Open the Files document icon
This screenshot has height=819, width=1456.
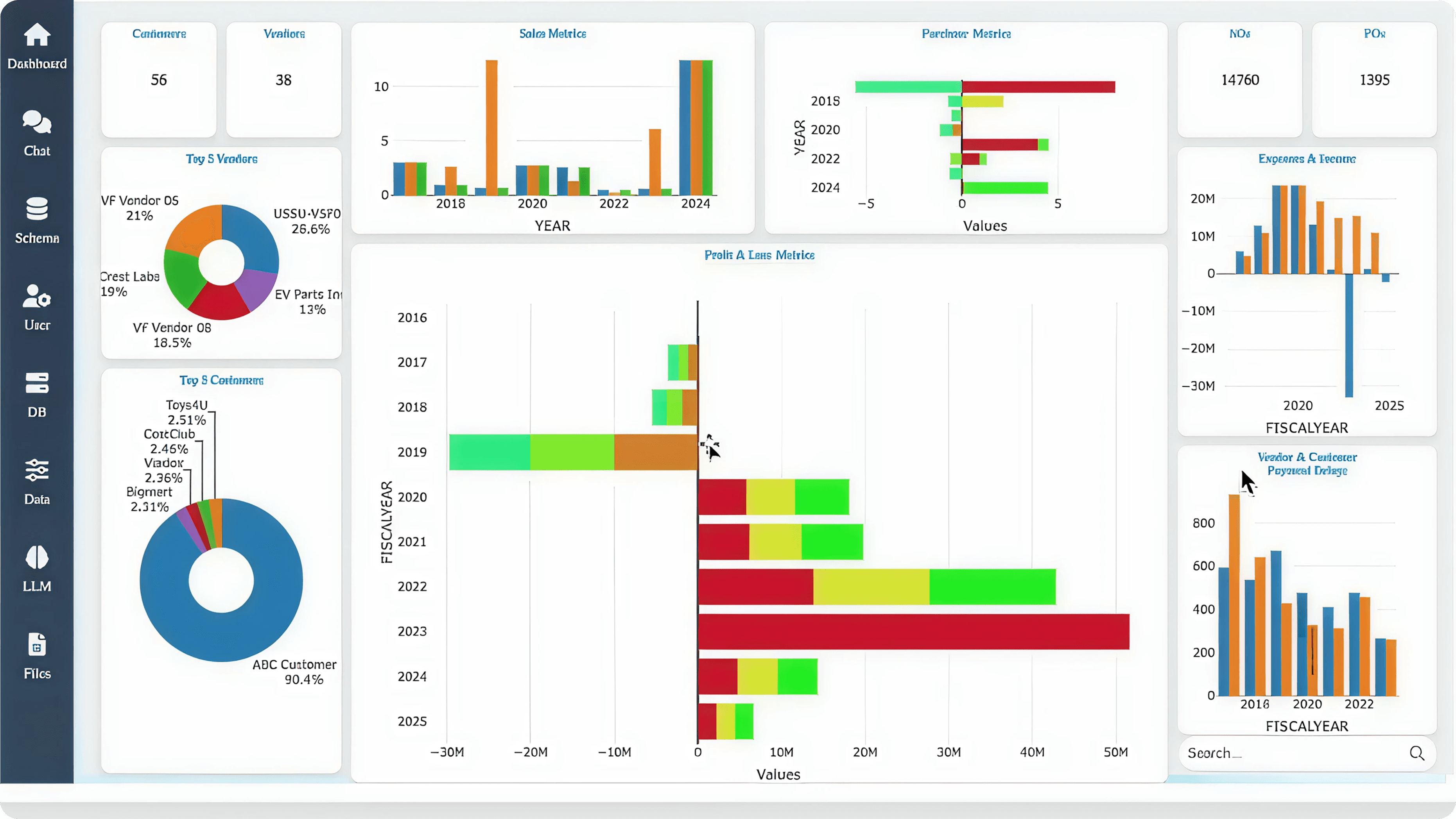[37, 644]
